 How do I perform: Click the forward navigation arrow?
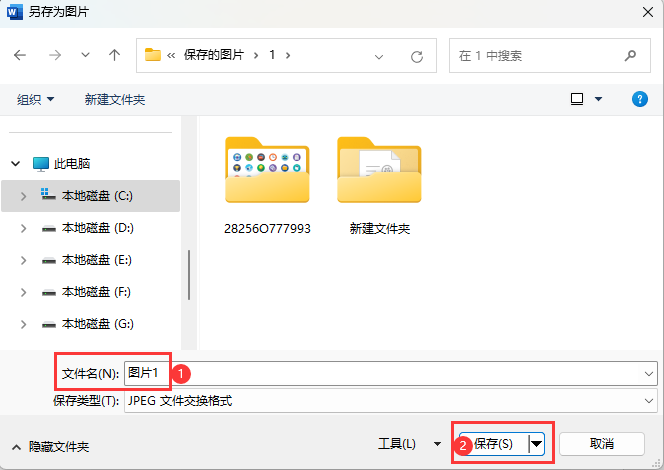[x=55, y=55]
